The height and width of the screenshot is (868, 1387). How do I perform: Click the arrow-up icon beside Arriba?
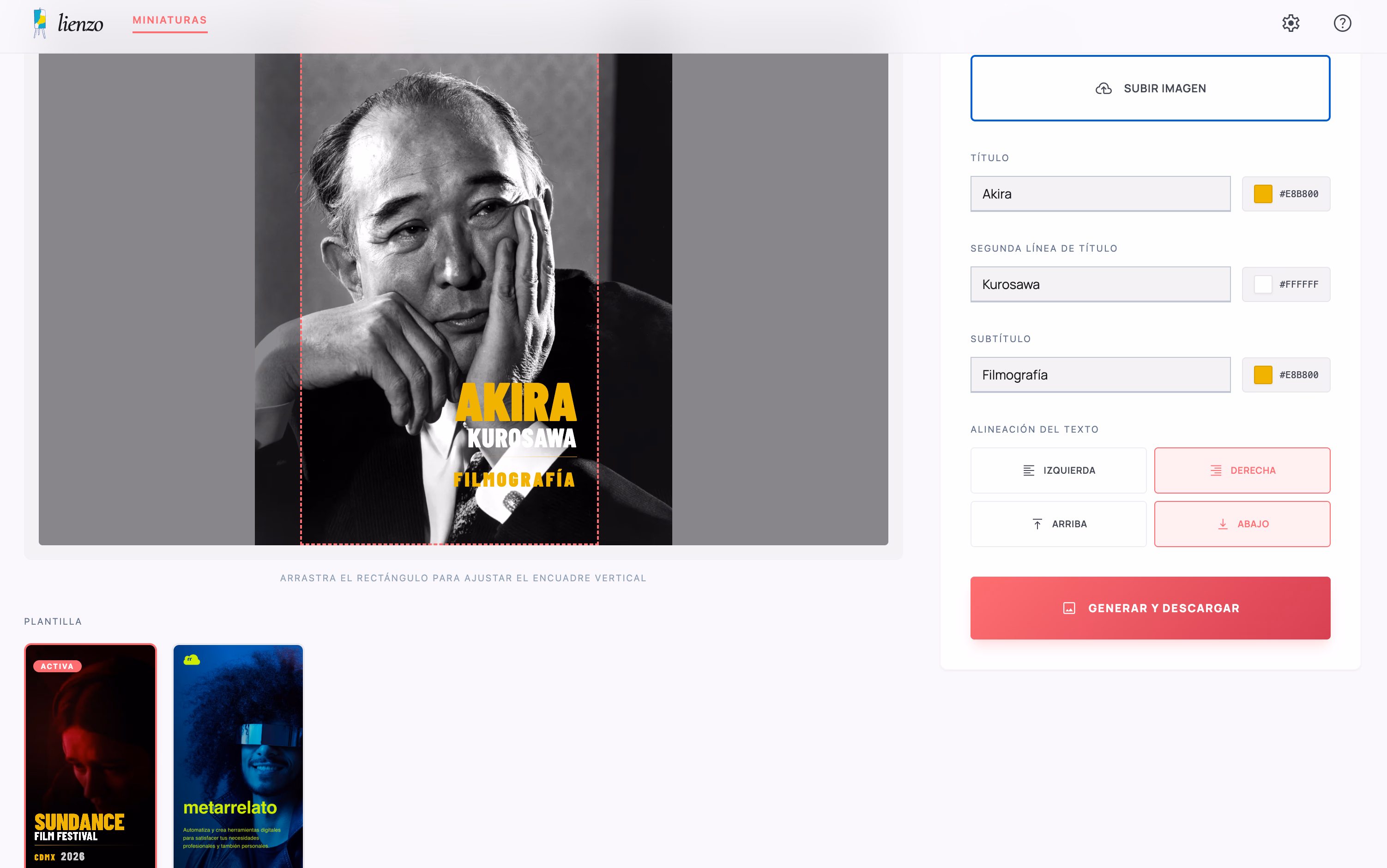[x=1037, y=524]
